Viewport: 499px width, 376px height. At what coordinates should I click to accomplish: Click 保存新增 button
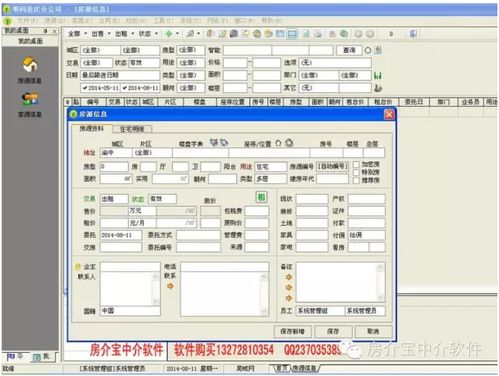(292, 331)
